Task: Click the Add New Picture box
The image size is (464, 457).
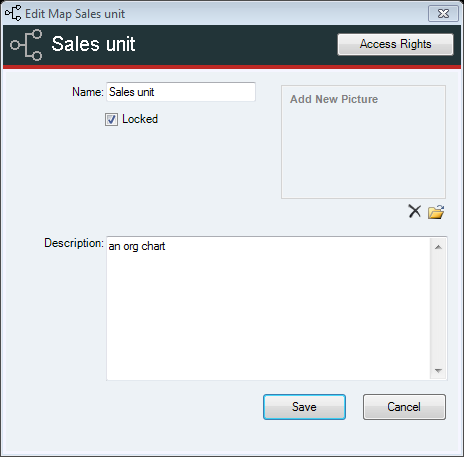Action: (x=363, y=142)
